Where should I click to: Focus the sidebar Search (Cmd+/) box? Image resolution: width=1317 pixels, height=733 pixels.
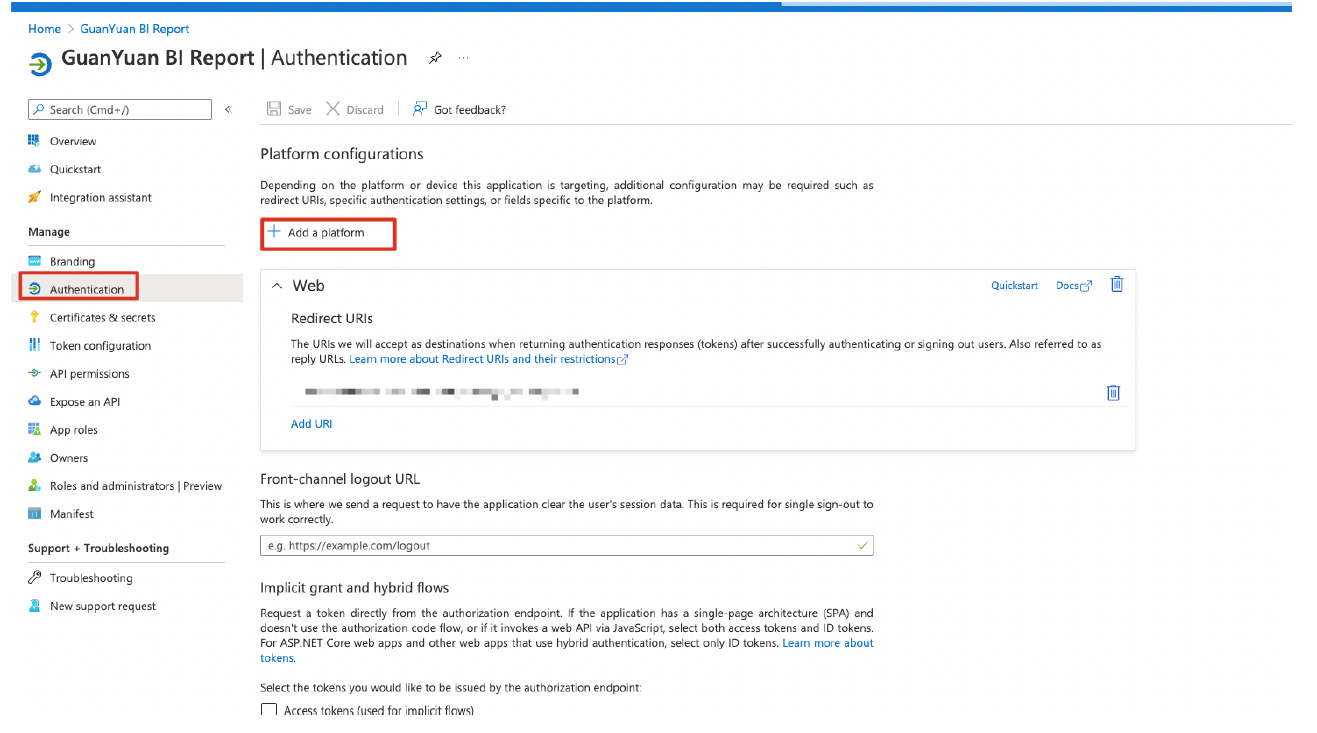tap(120, 110)
